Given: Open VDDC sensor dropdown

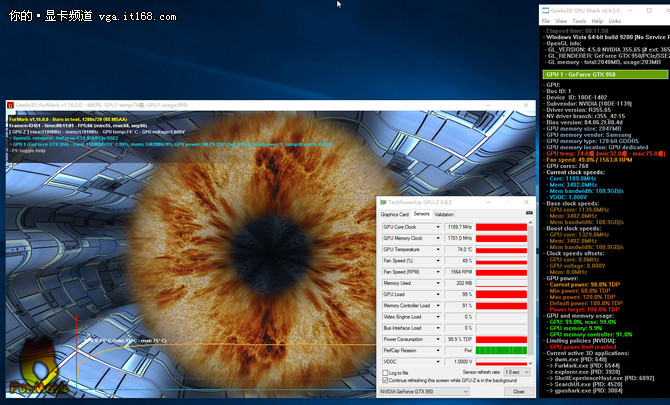Looking at the screenshot, I should (438, 361).
